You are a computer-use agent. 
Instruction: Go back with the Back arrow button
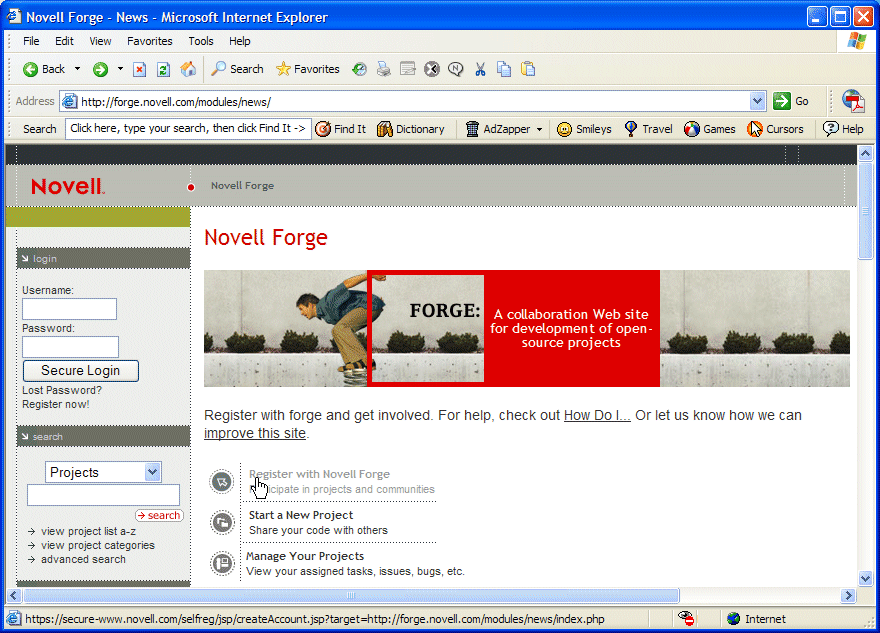coord(44,69)
